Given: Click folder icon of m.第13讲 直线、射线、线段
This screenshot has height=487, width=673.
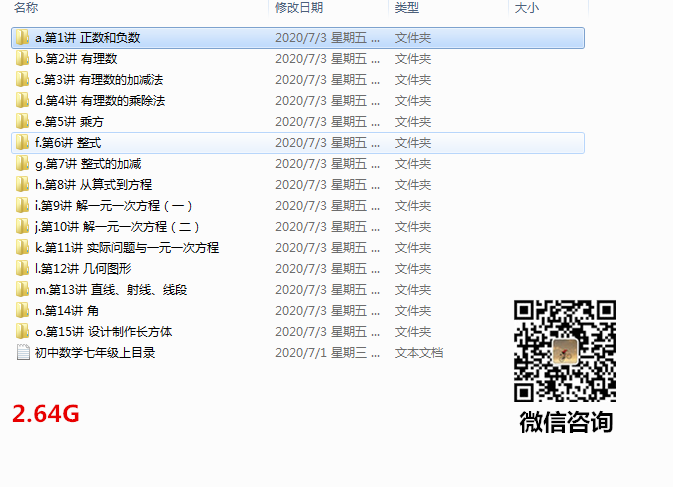Looking at the screenshot, I should 22,290.
